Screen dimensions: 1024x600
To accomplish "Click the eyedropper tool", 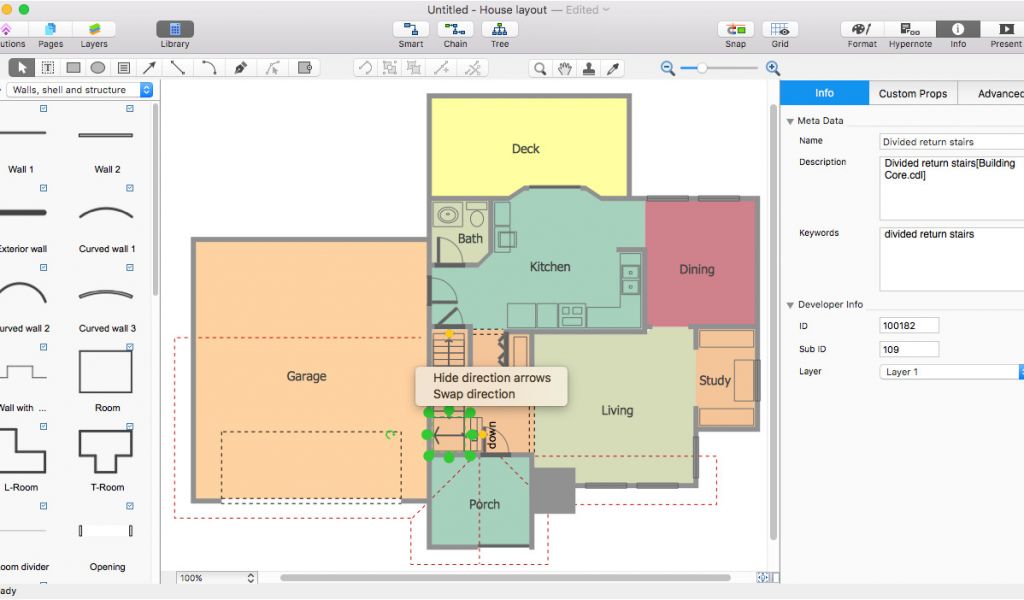I will pyautogui.click(x=614, y=68).
